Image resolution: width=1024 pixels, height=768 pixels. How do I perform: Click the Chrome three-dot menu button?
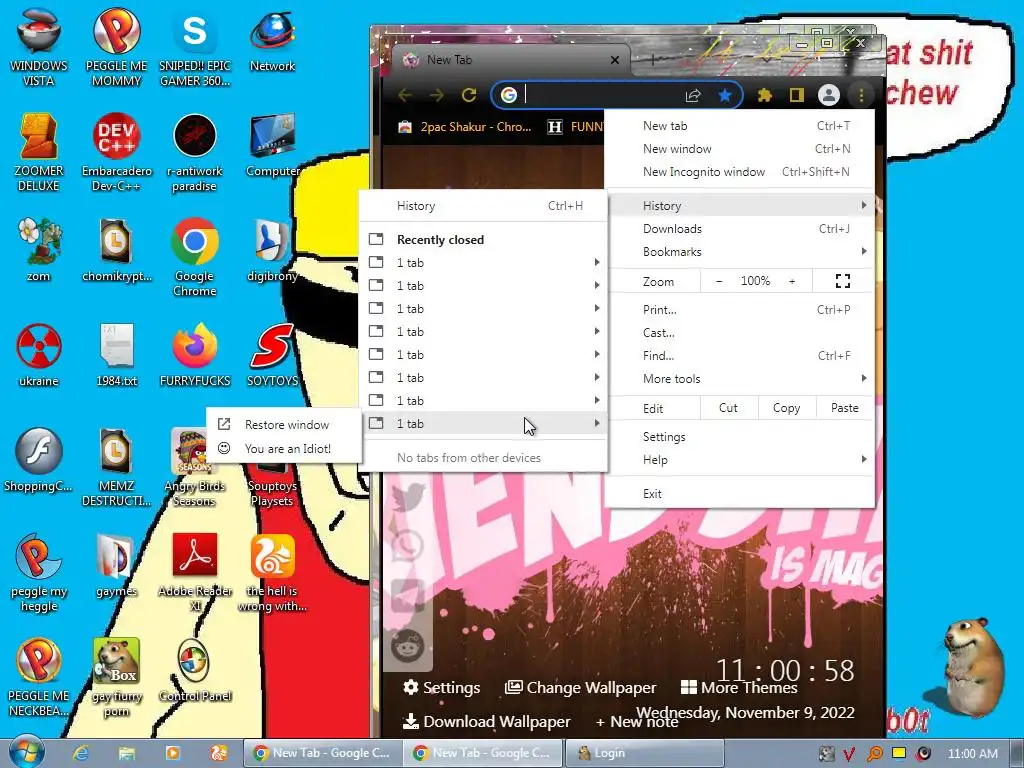click(x=861, y=95)
